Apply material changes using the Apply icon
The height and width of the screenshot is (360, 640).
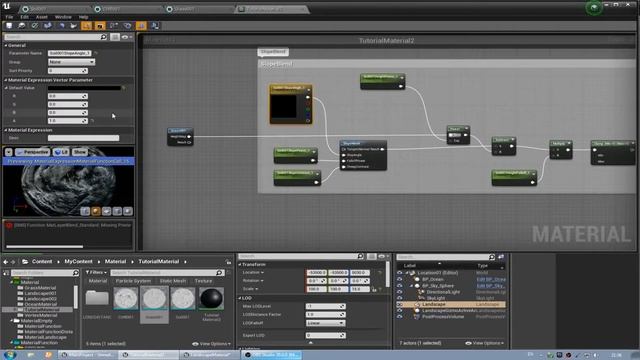(x=35, y=26)
